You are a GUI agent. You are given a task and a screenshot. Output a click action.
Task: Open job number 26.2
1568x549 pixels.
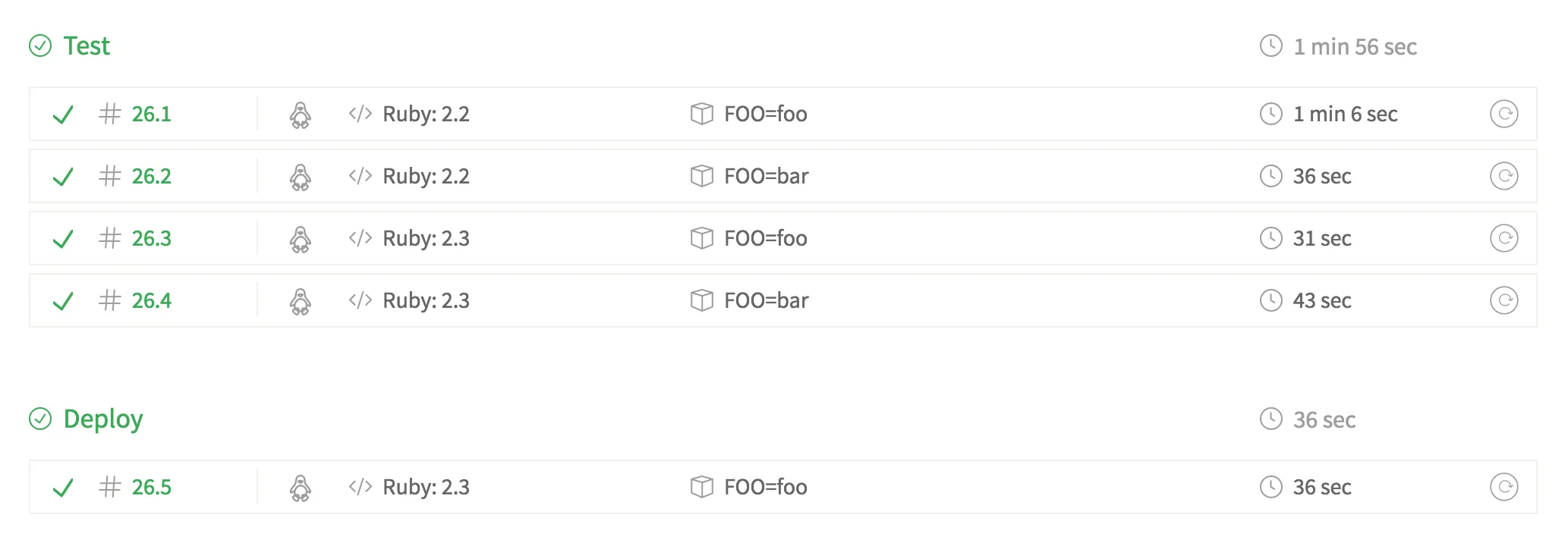pos(151,177)
